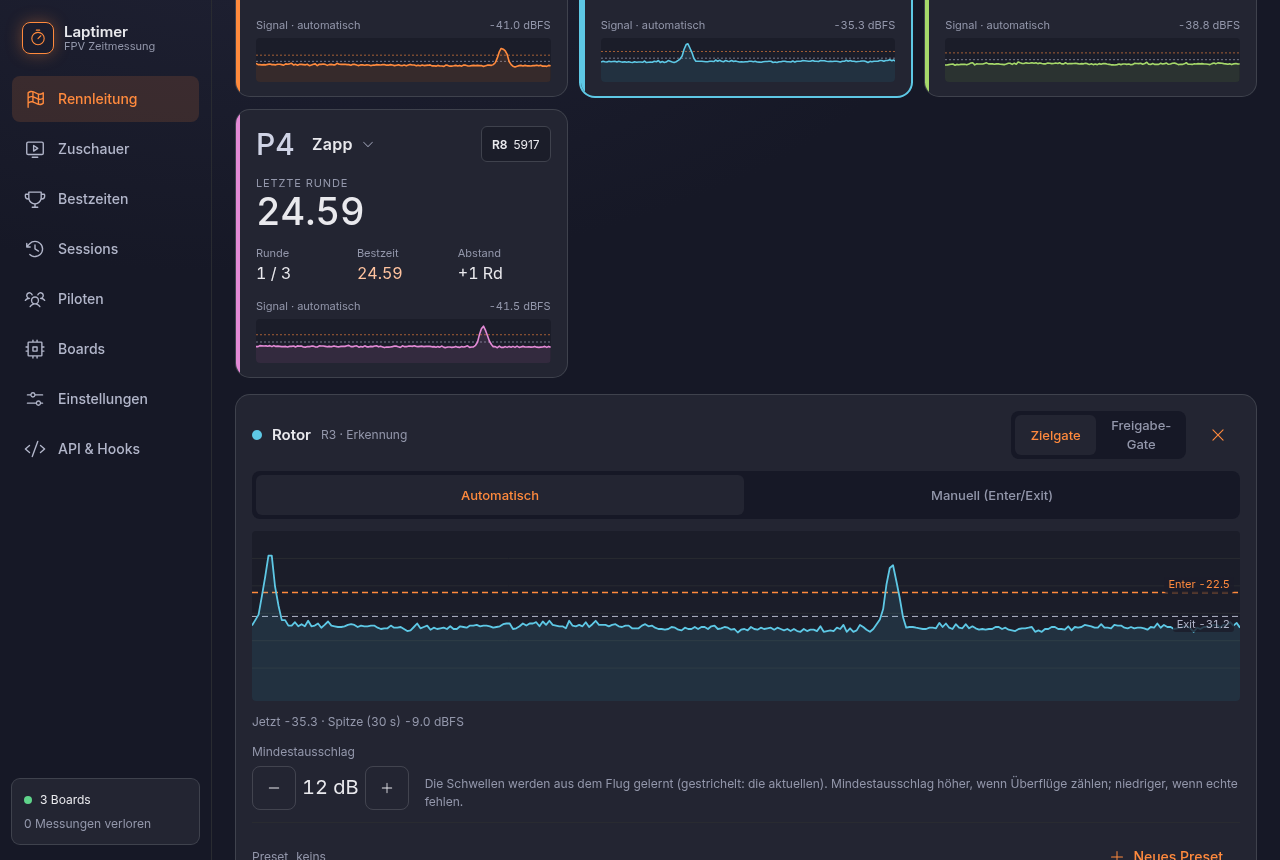Image resolution: width=1280 pixels, height=860 pixels.
Task: Open Zuschauer via its screen icon
Action: click(x=35, y=149)
